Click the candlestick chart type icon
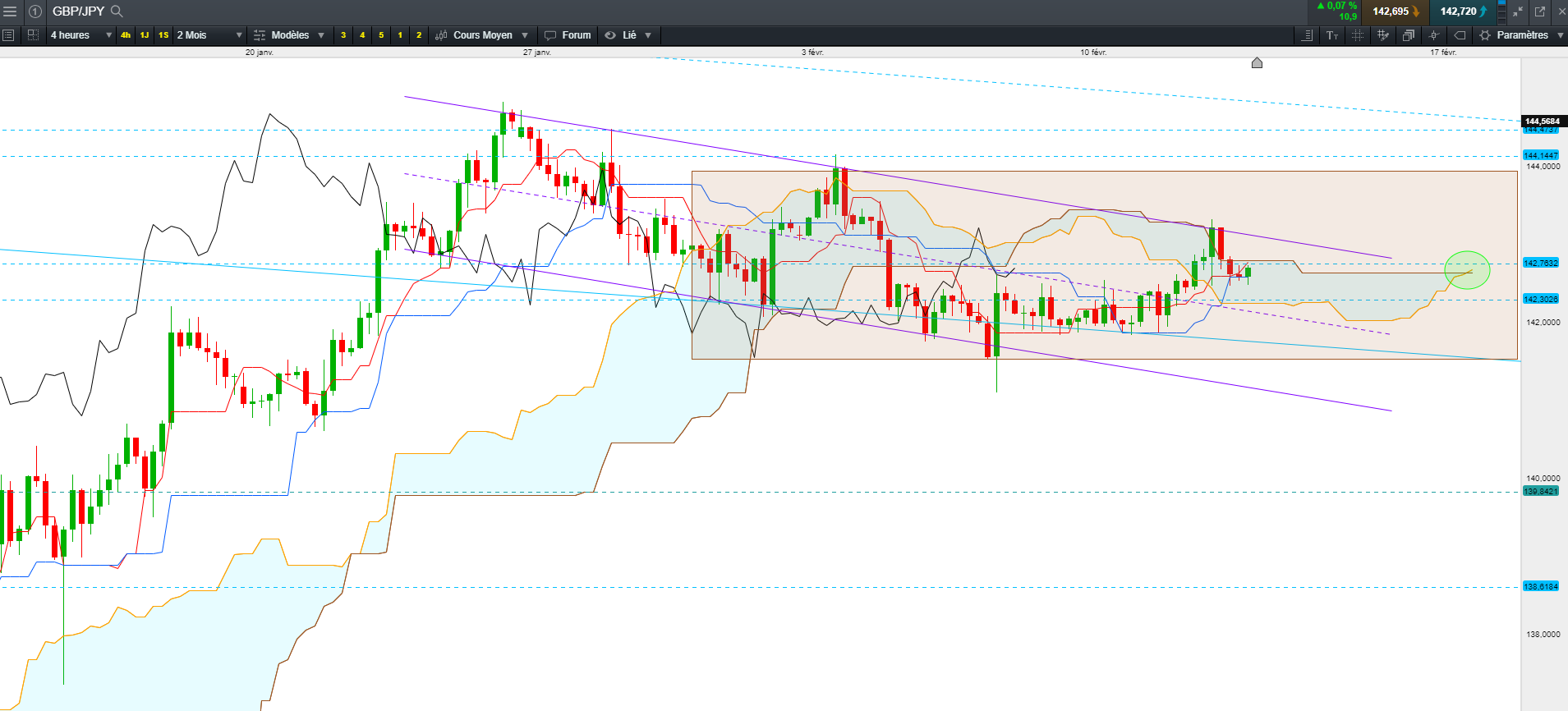 [441, 35]
